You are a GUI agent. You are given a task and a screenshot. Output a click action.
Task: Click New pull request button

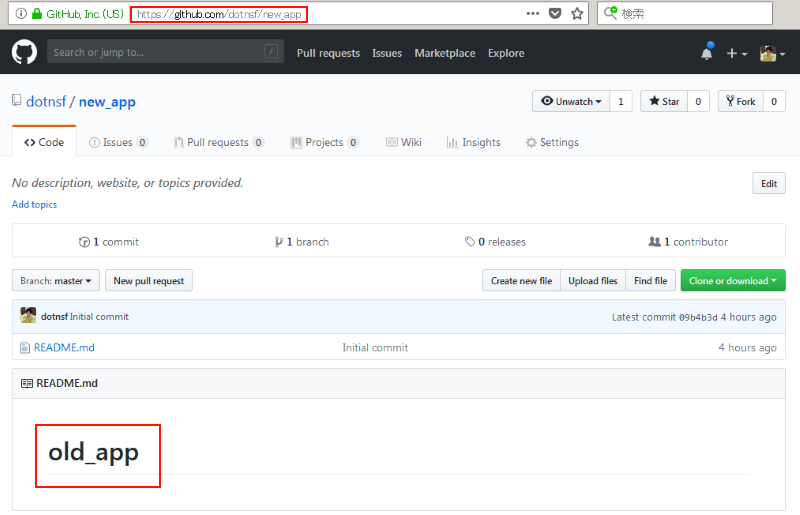(148, 280)
